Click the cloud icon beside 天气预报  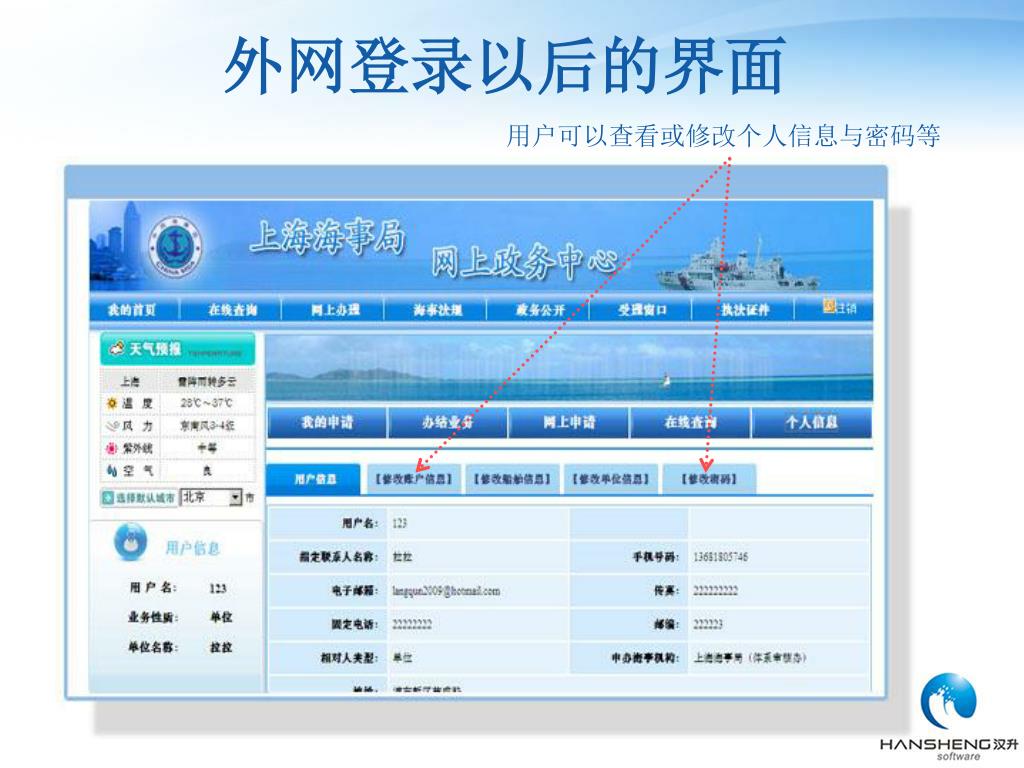[117, 348]
